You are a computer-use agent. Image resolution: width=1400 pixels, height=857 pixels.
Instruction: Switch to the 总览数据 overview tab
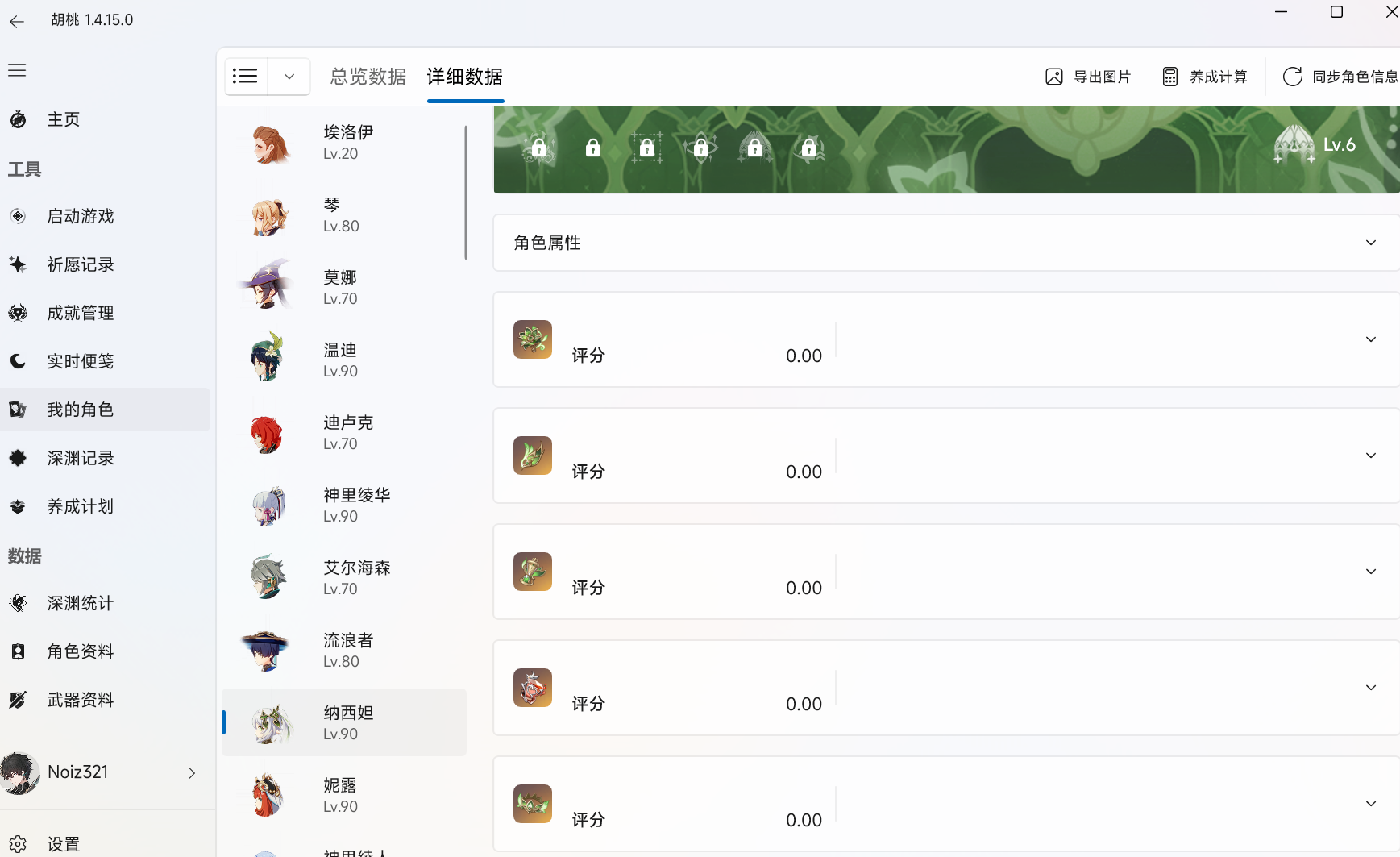pyautogui.click(x=368, y=77)
